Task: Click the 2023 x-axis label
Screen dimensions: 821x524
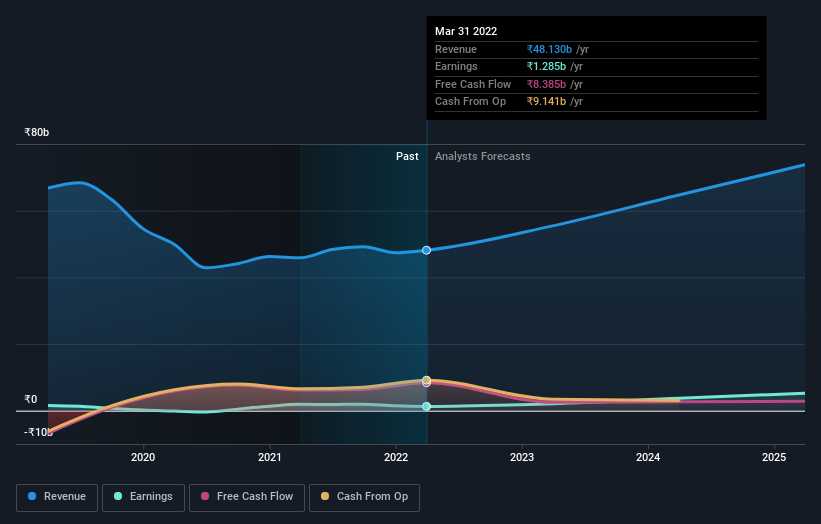Action: coord(522,458)
